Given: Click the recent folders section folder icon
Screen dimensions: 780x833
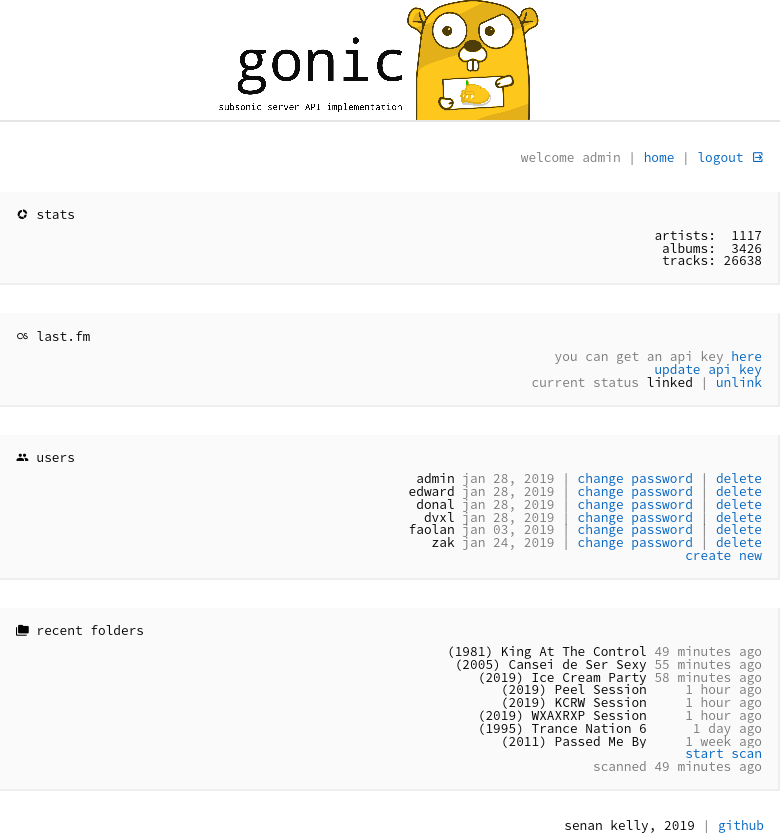Looking at the screenshot, I should click(22, 630).
